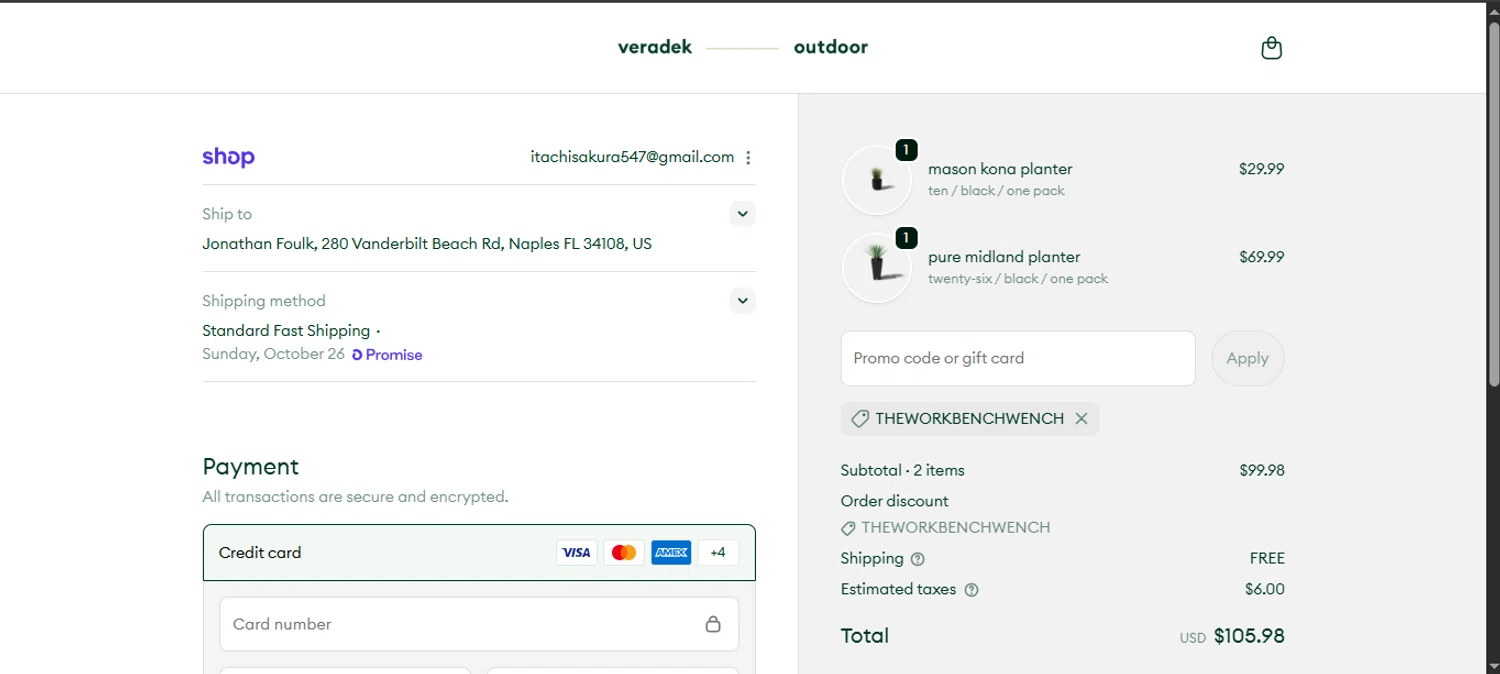Open the Shipping info help icon
Screen dimensions: 1500x674
tap(918, 559)
